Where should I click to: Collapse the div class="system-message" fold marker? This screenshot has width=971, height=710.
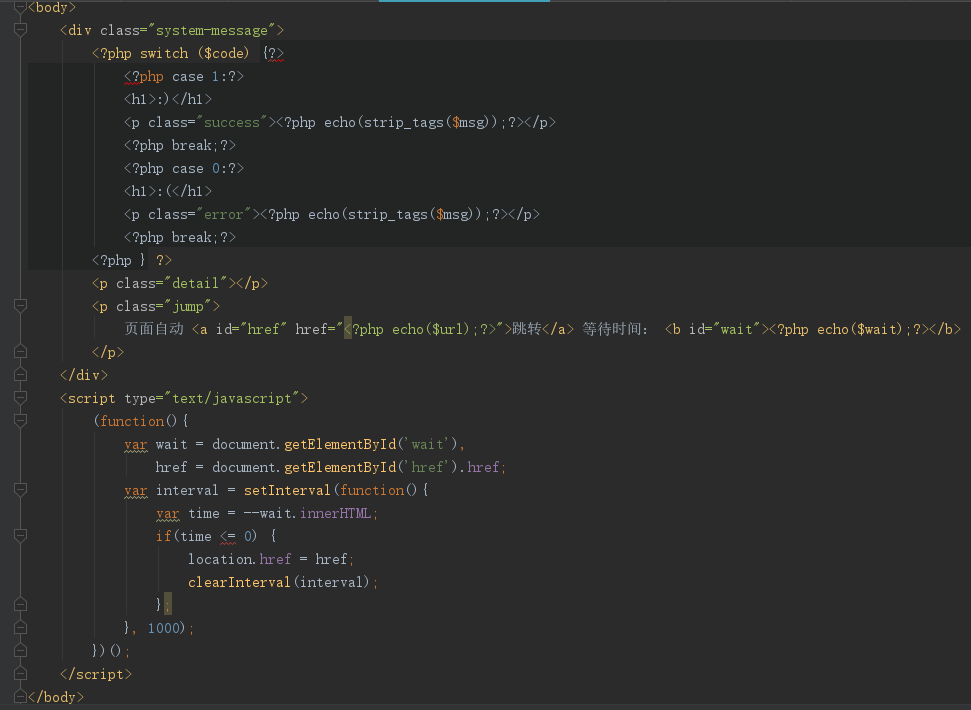(x=20, y=30)
